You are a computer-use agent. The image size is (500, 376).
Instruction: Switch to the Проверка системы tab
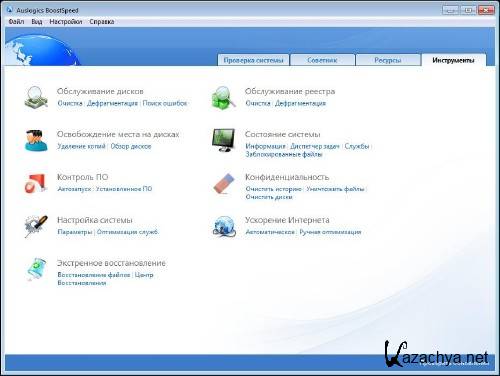point(253,60)
